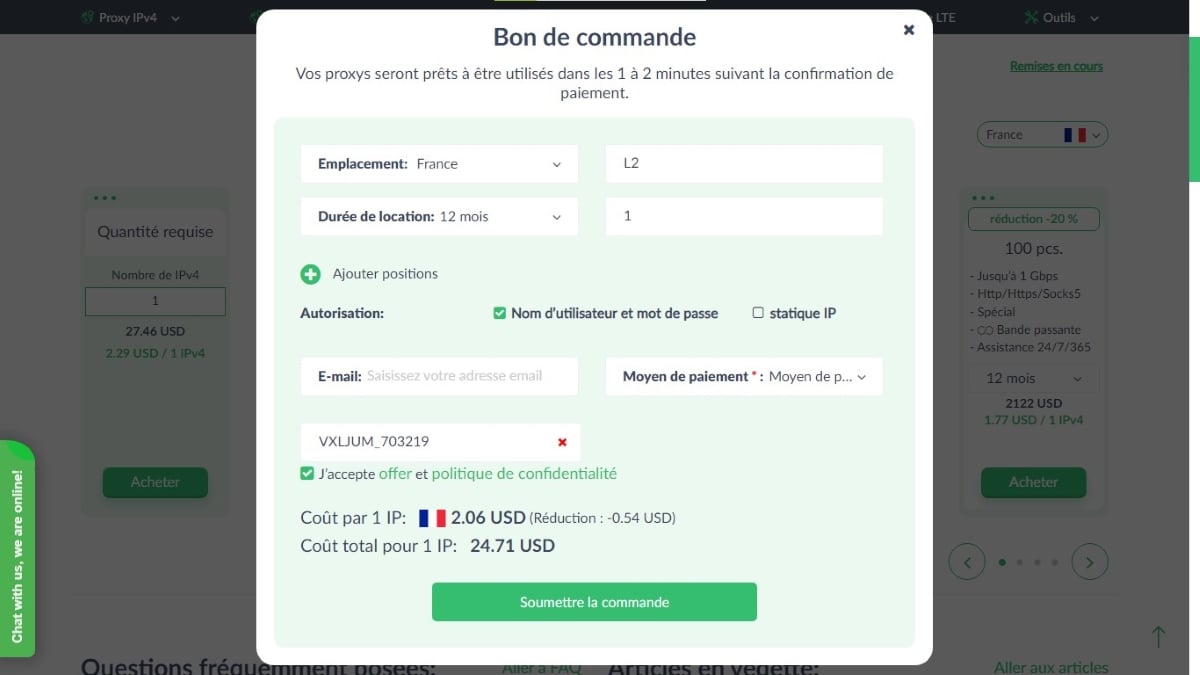Enable the statique IP checkbox

click(x=758, y=313)
